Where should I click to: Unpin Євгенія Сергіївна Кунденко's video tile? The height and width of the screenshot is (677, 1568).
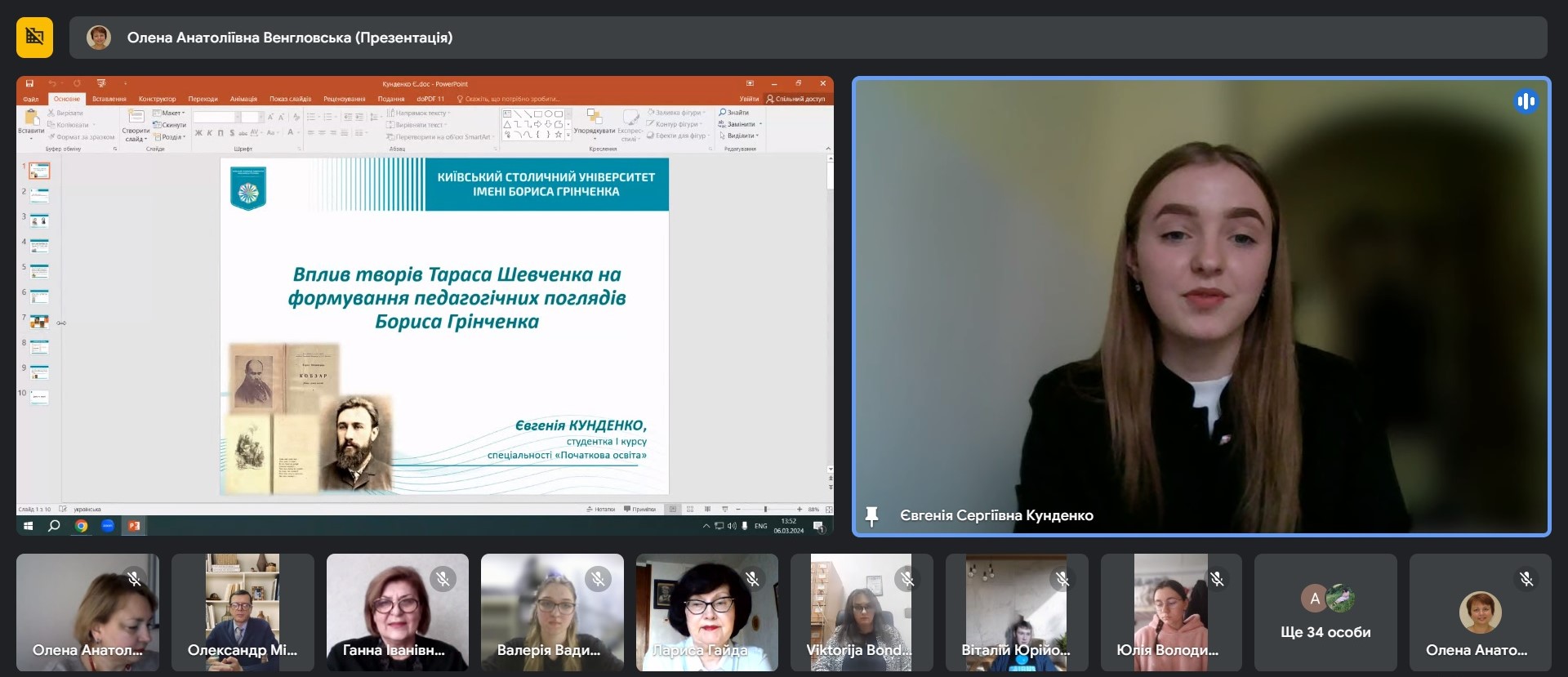(x=871, y=515)
